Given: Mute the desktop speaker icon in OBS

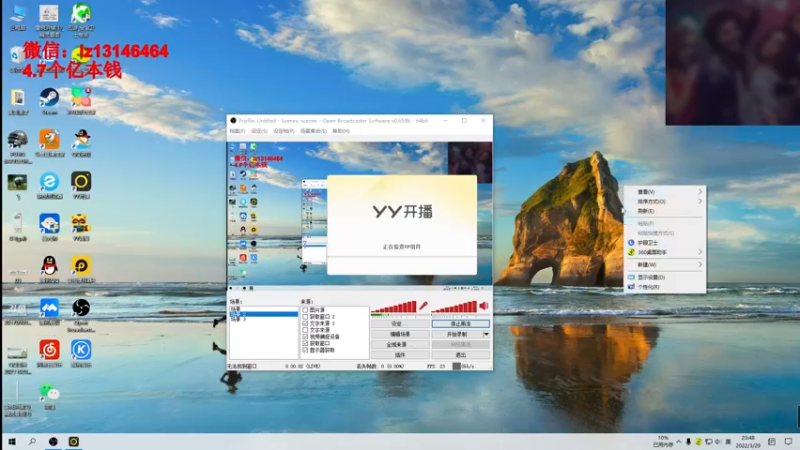Looking at the screenshot, I should 484,306.
